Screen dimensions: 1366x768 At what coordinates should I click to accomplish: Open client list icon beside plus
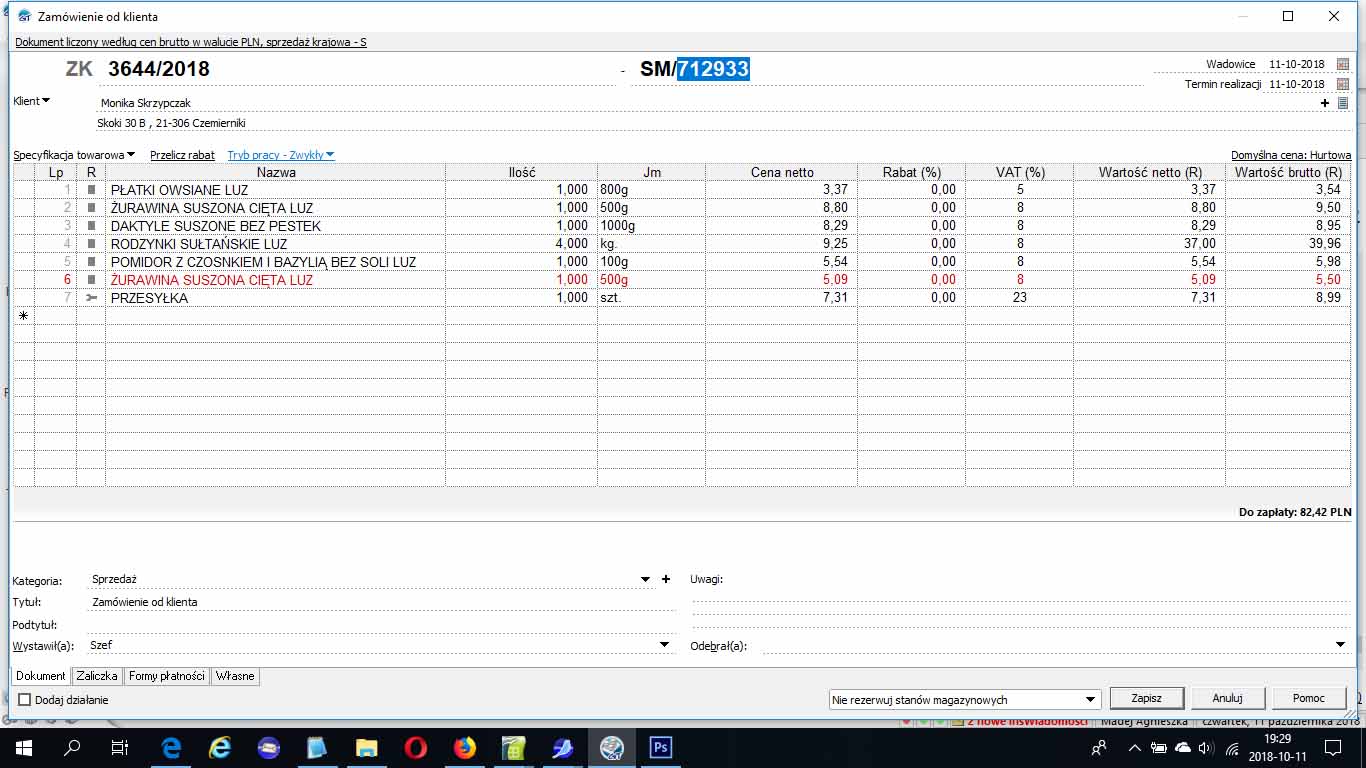coord(1343,103)
